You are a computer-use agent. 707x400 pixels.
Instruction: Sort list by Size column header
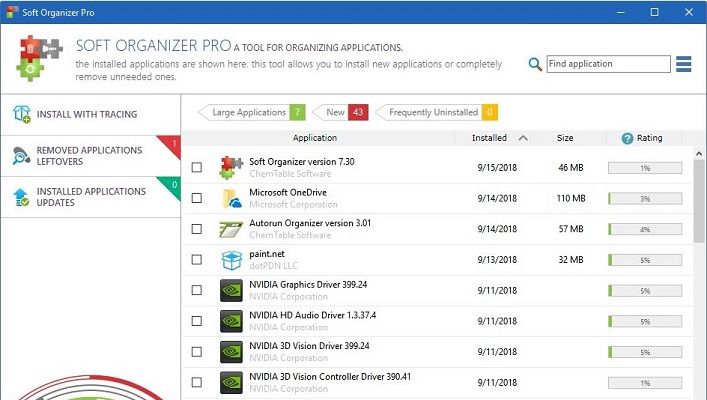565,138
